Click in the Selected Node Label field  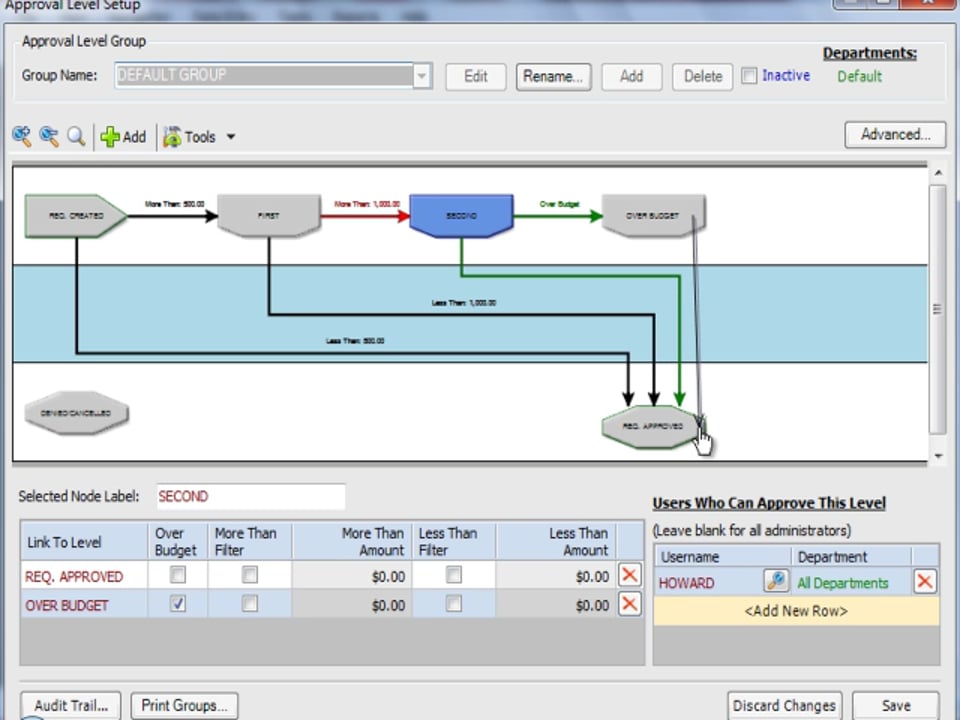[250, 496]
